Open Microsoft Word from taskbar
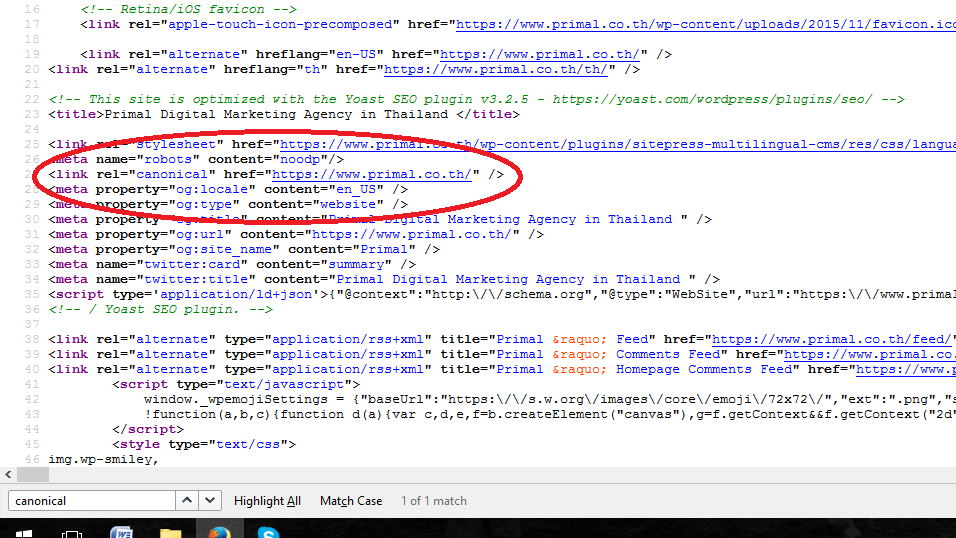The image size is (956, 538). click(121, 533)
